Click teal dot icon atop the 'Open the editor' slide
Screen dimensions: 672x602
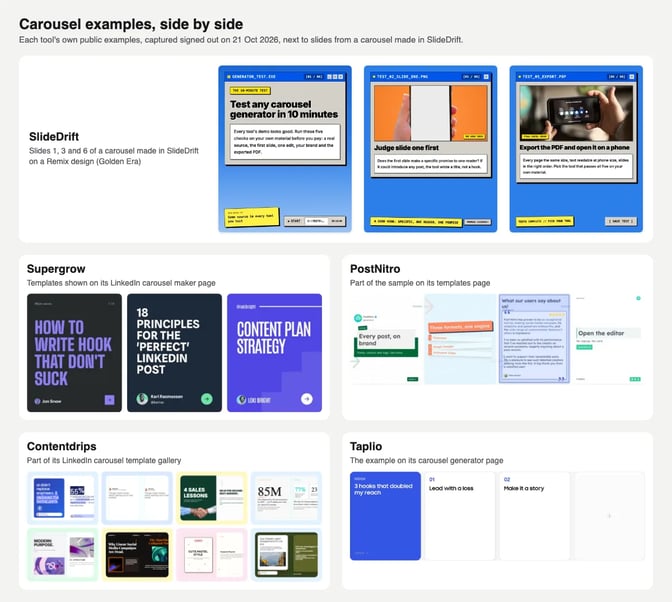(638, 298)
